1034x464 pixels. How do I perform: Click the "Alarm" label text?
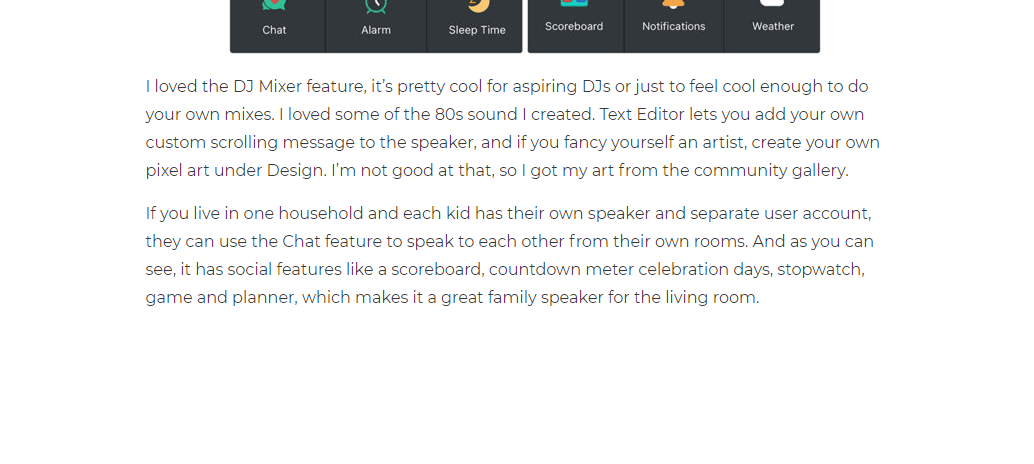point(376,30)
